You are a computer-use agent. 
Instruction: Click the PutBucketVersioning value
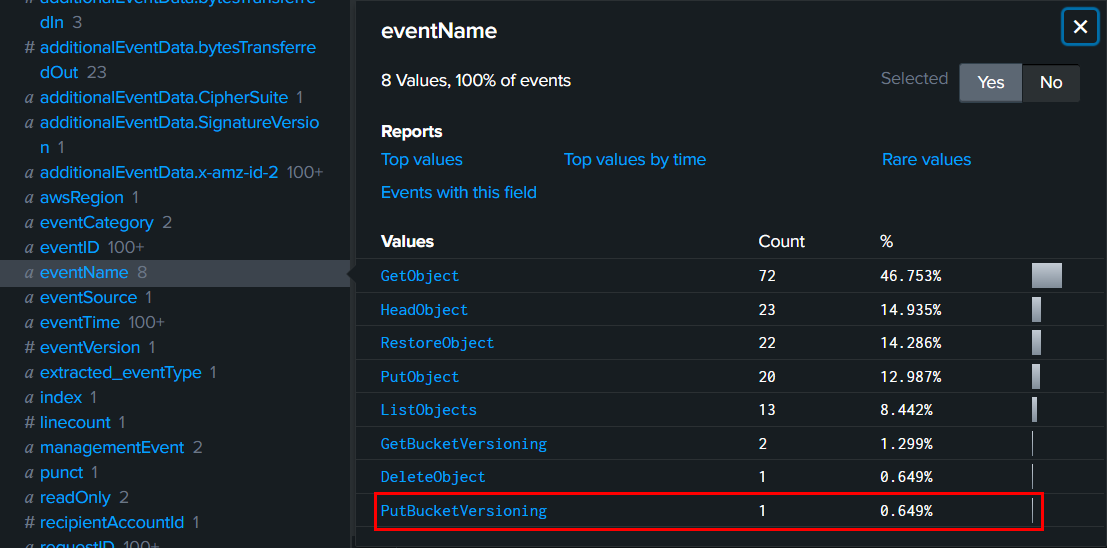tap(463, 511)
